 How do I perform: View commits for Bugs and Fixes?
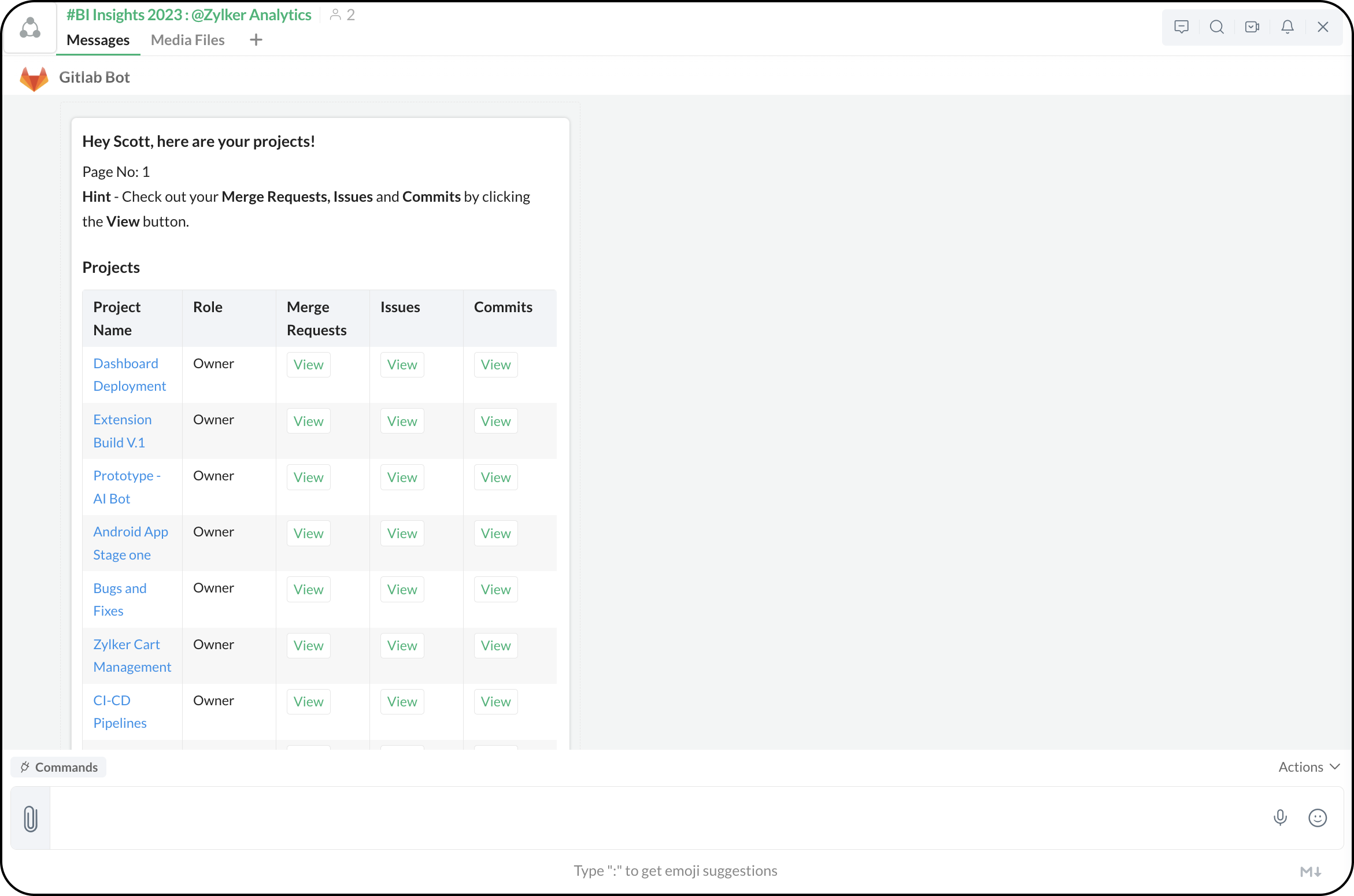[495, 590]
